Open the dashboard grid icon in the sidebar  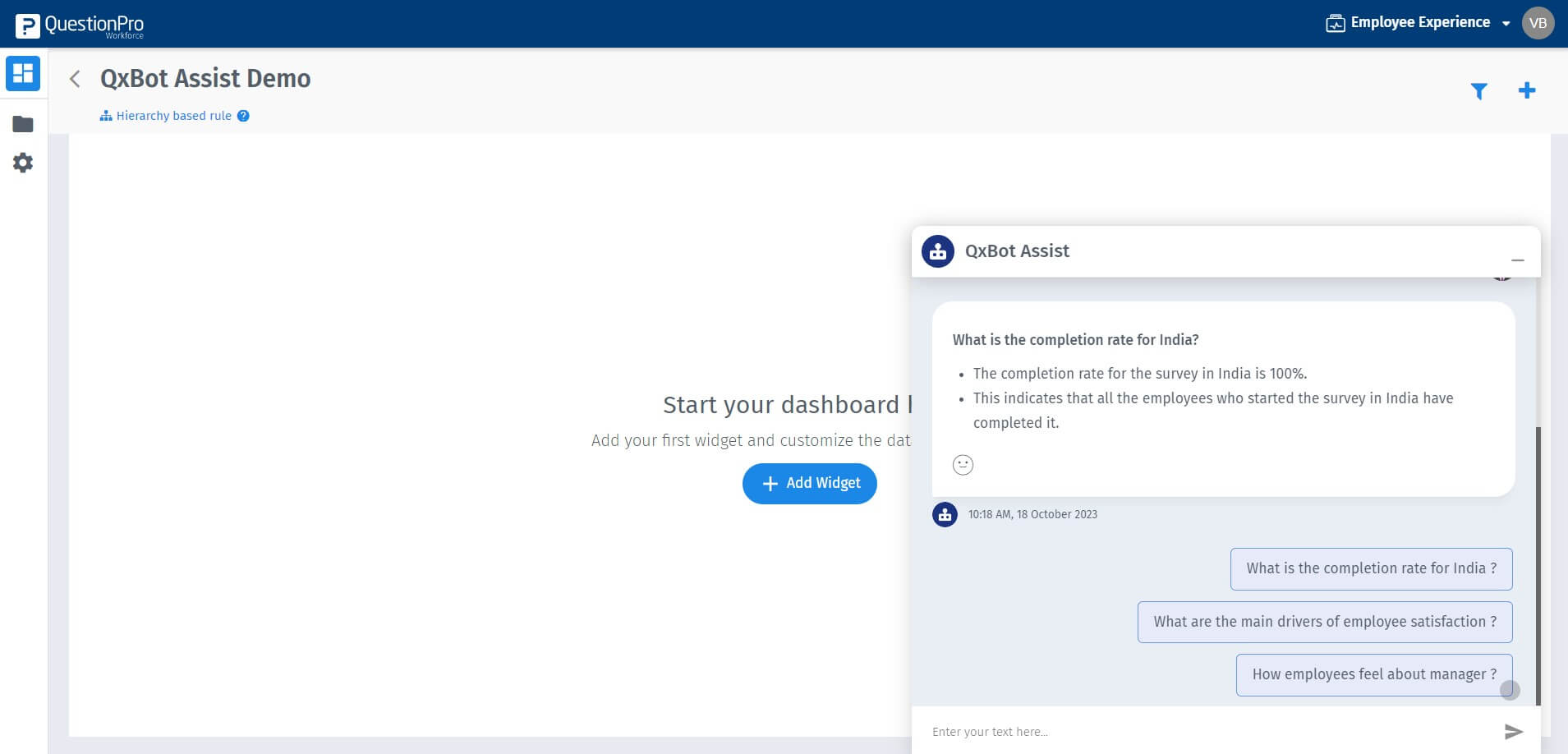click(x=22, y=73)
